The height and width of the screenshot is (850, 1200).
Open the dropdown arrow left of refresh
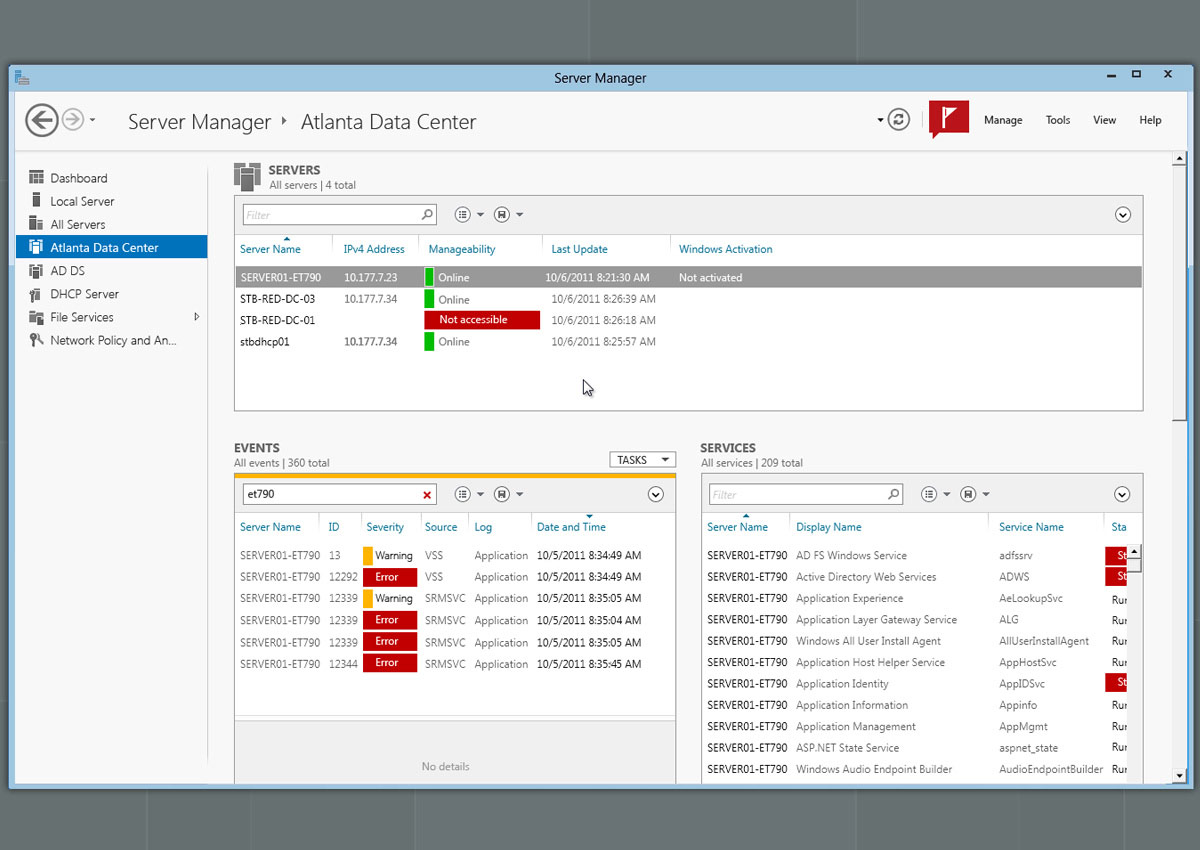tap(880, 120)
